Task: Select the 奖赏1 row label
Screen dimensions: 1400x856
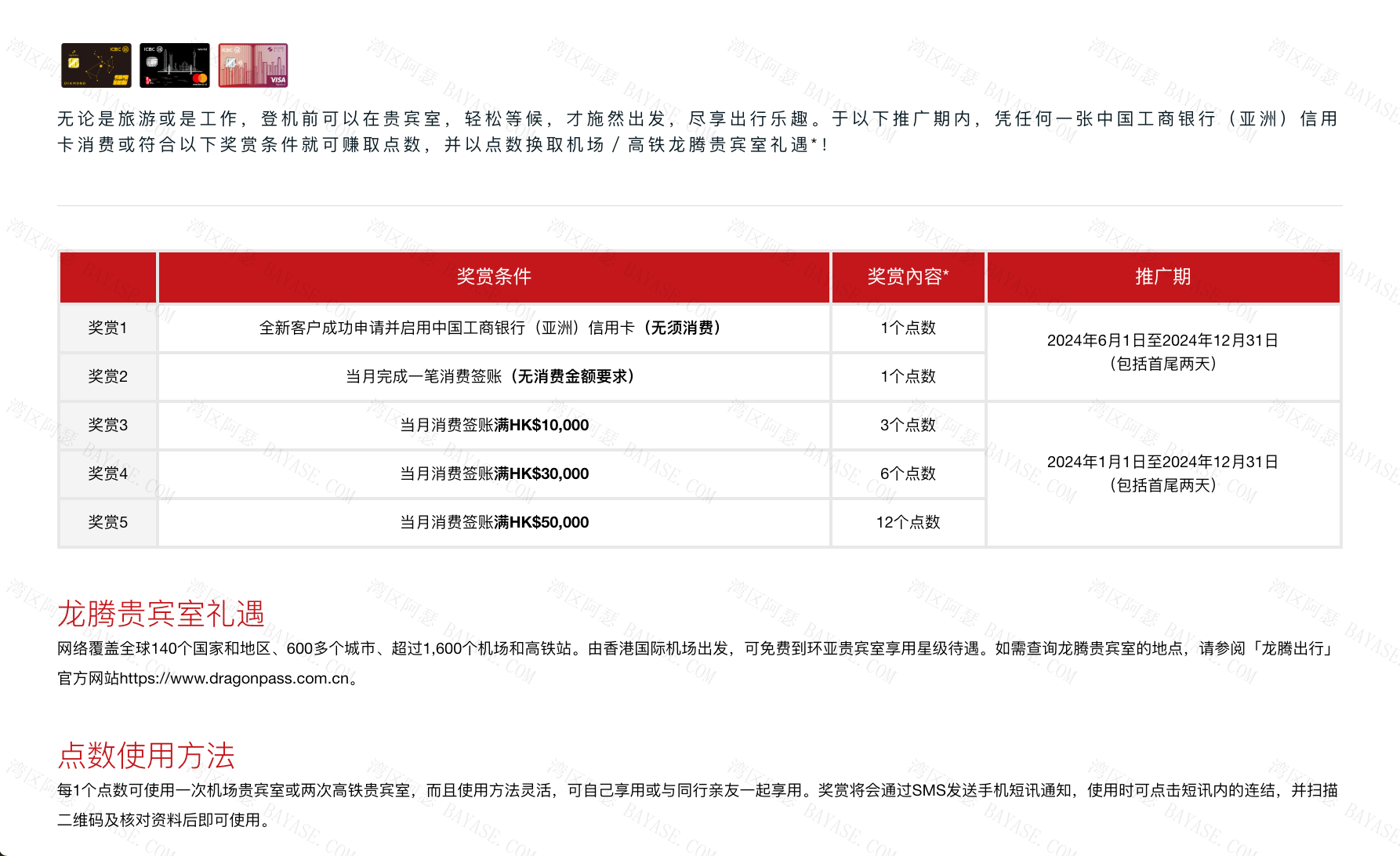Action: coord(108,328)
